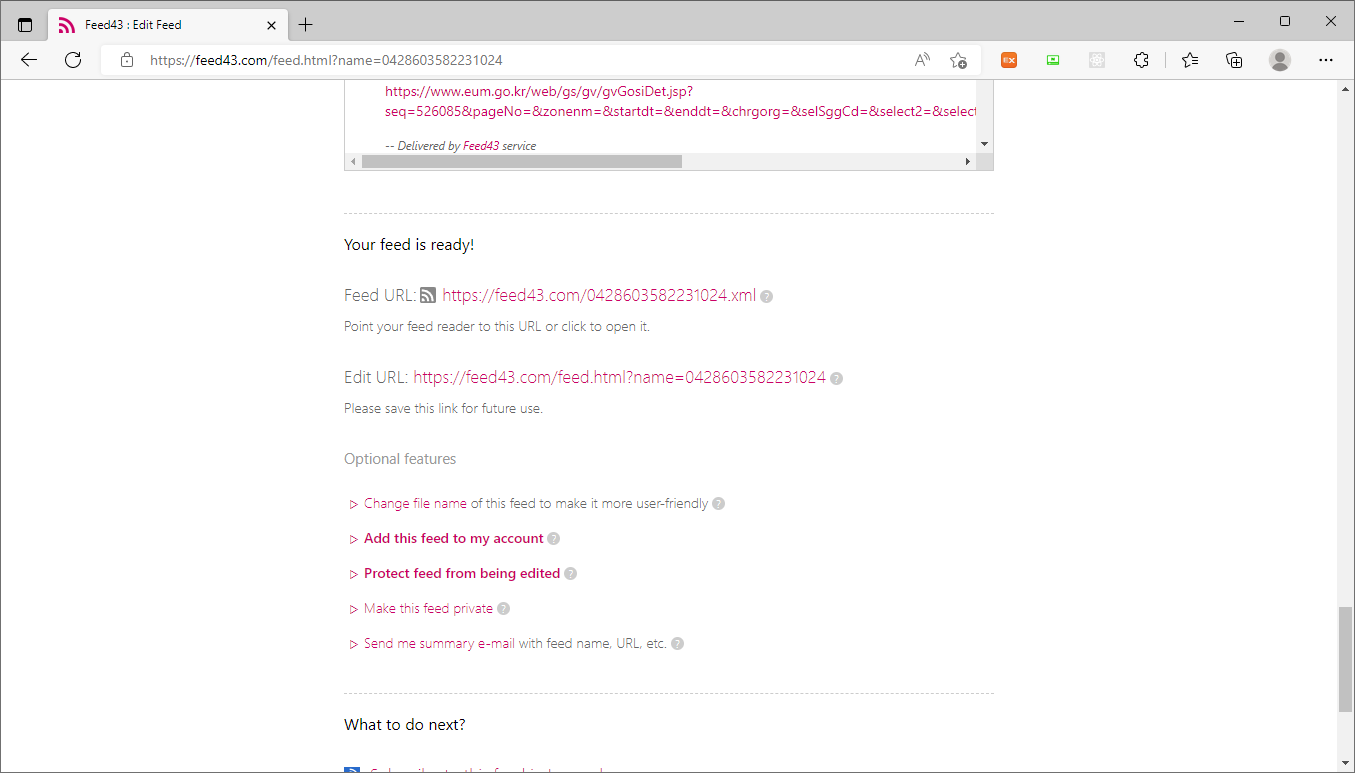Screen dimensions: 1355x773
Task: Expand Add this feed option triangle
Action: coord(354,539)
